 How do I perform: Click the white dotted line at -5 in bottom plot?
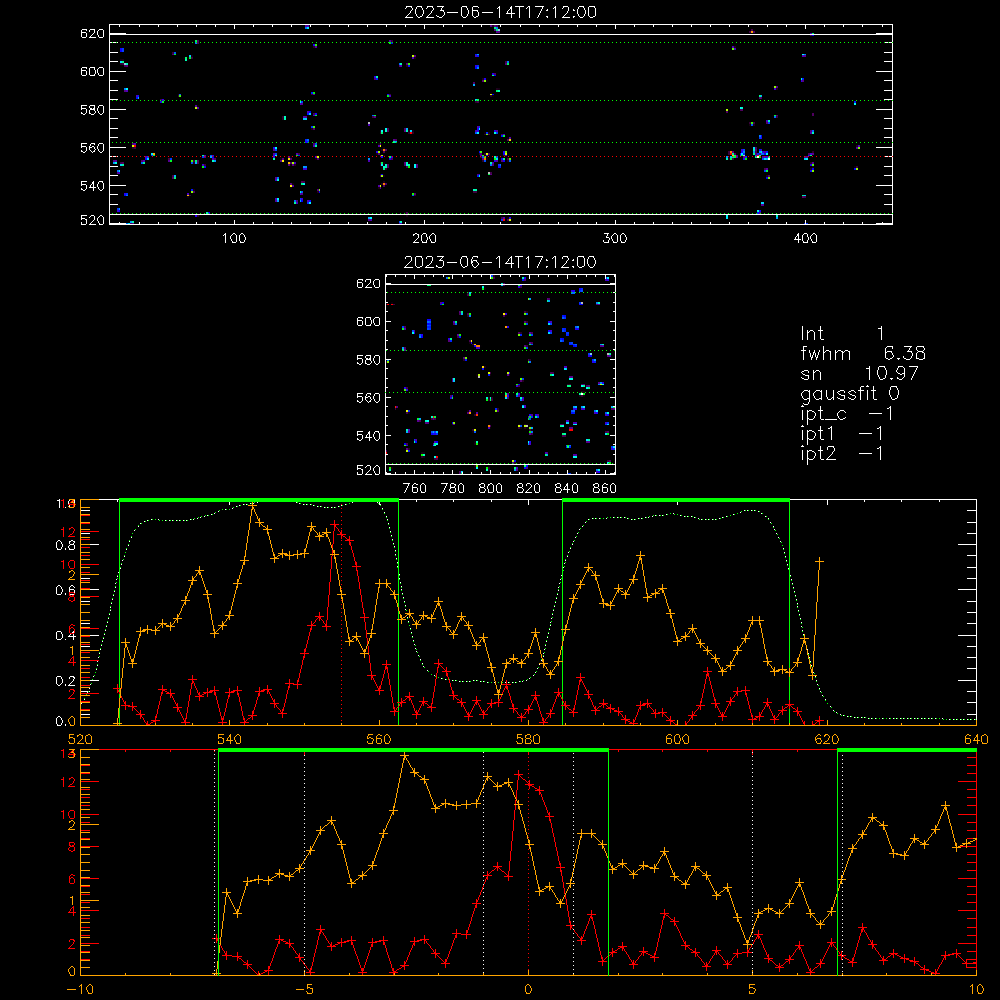pos(304,861)
